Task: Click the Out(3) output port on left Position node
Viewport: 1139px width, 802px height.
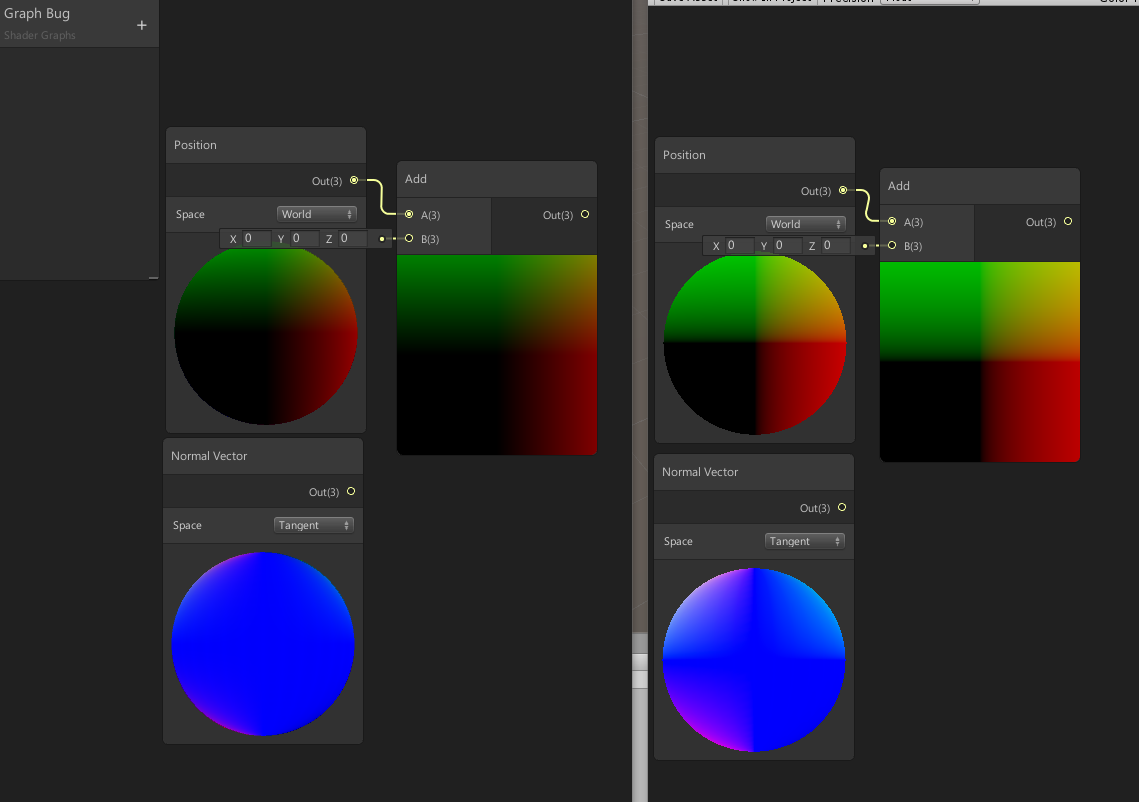Action: click(352, 181)
